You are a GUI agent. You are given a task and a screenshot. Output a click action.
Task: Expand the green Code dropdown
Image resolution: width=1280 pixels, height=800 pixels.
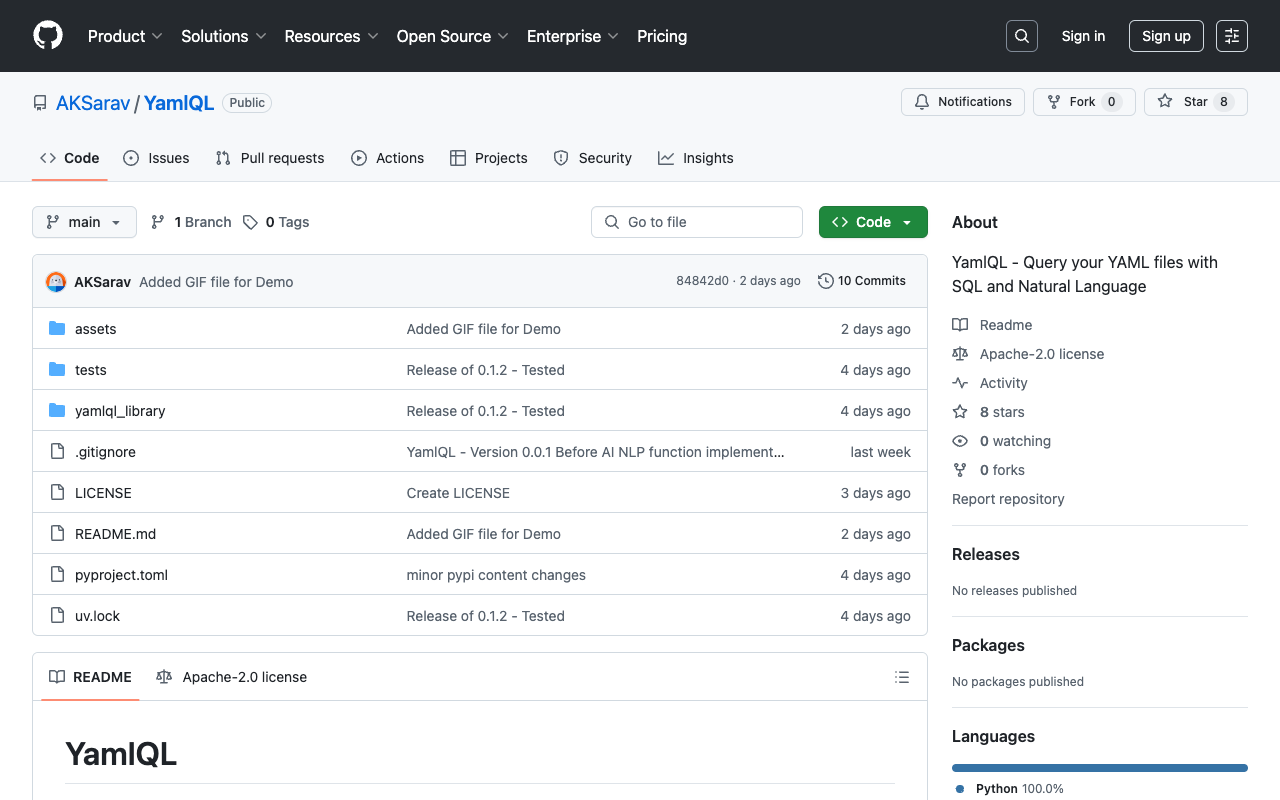click(x=872, y=221)
